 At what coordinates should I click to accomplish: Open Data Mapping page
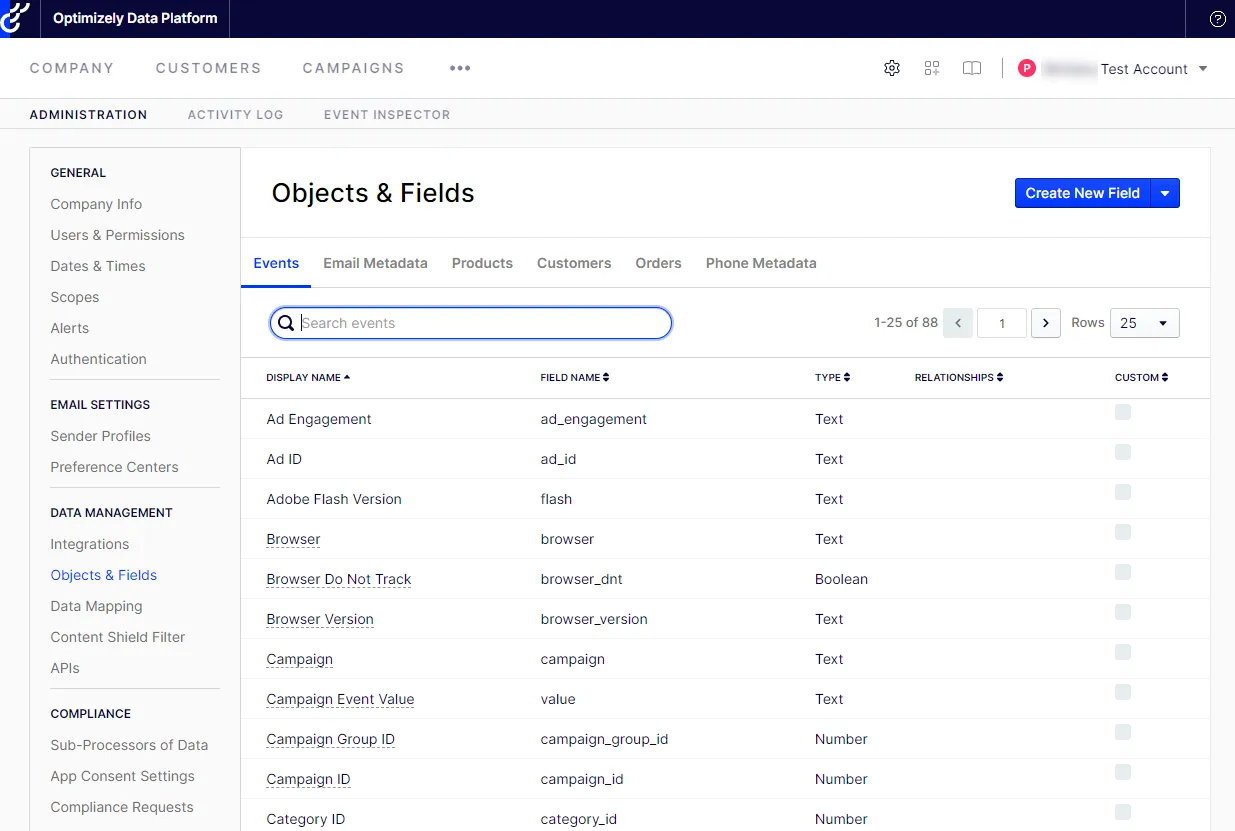click(96, 606)
